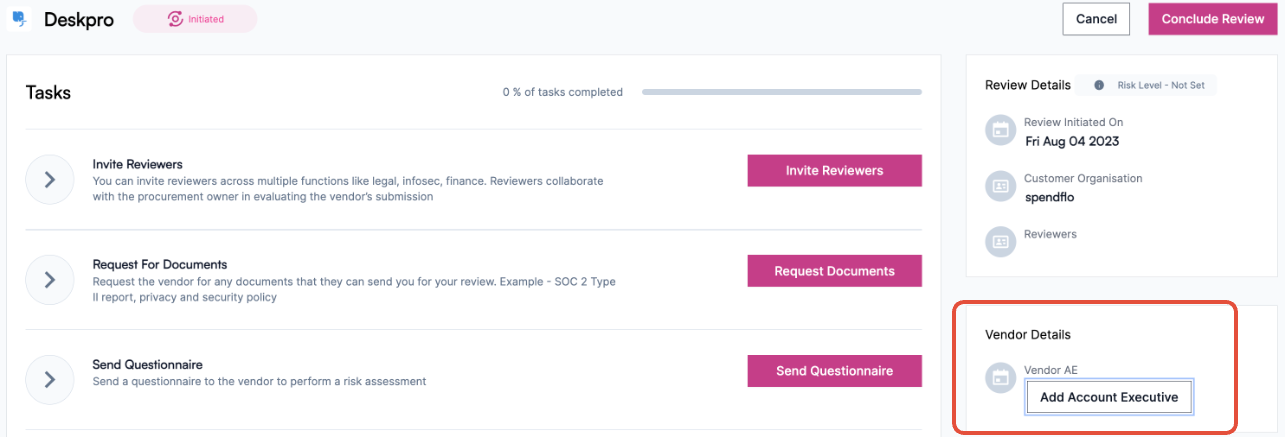Click the Vendor AE icon
This screenshot has width=1285, height=437.
[1000, 378]
